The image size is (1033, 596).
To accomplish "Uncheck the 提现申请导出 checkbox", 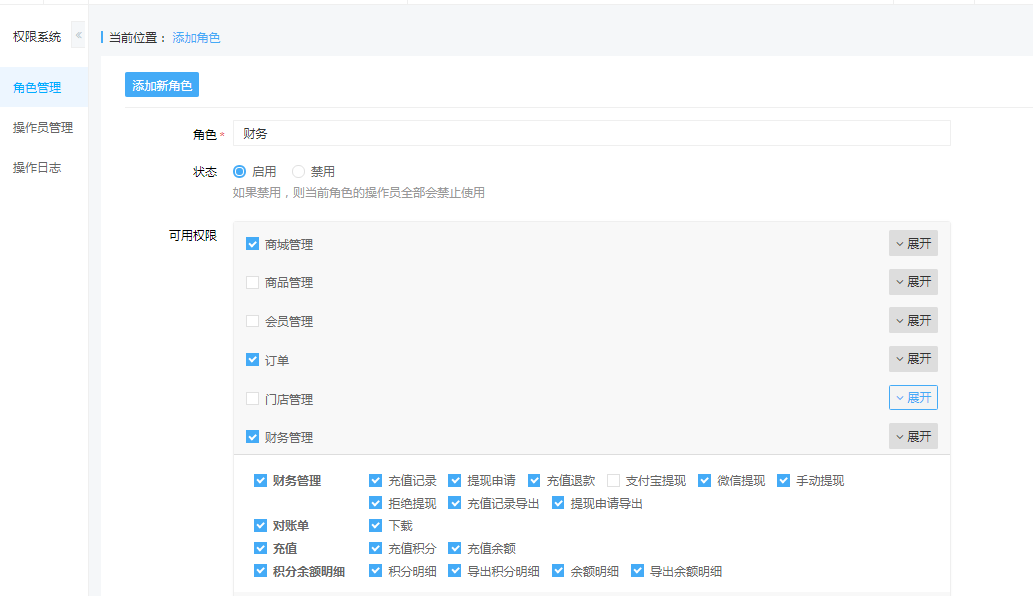I will 558,503.
